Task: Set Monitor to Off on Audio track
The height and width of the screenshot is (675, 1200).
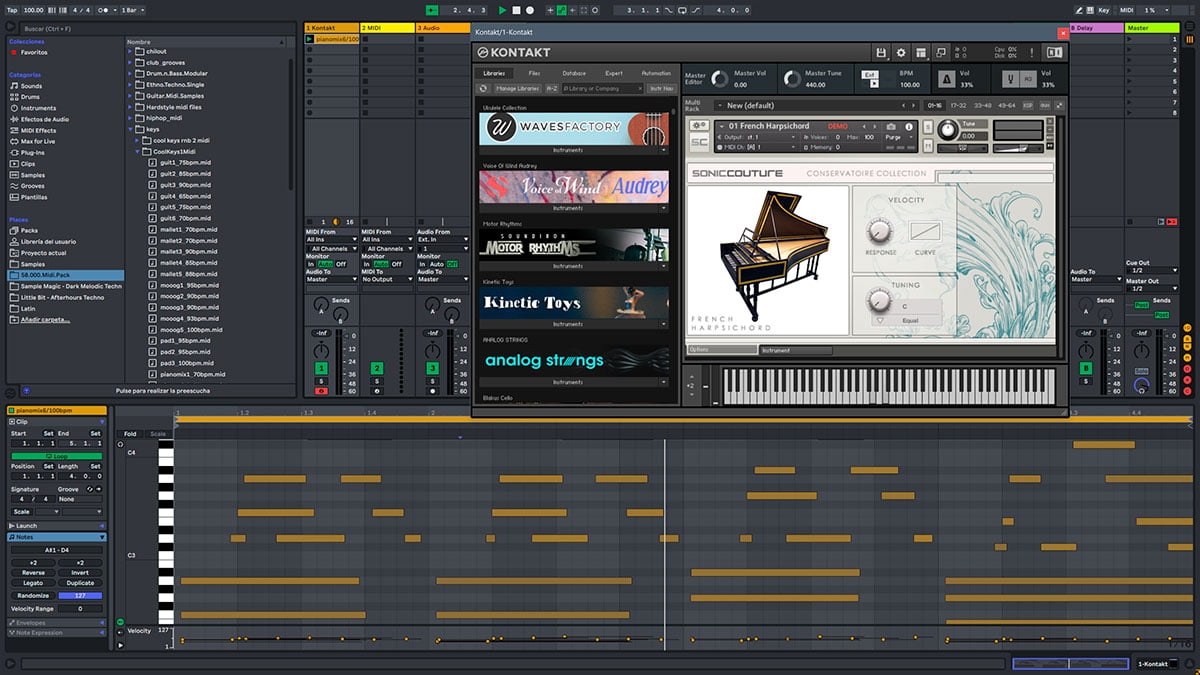Action: tap(453, 264)
